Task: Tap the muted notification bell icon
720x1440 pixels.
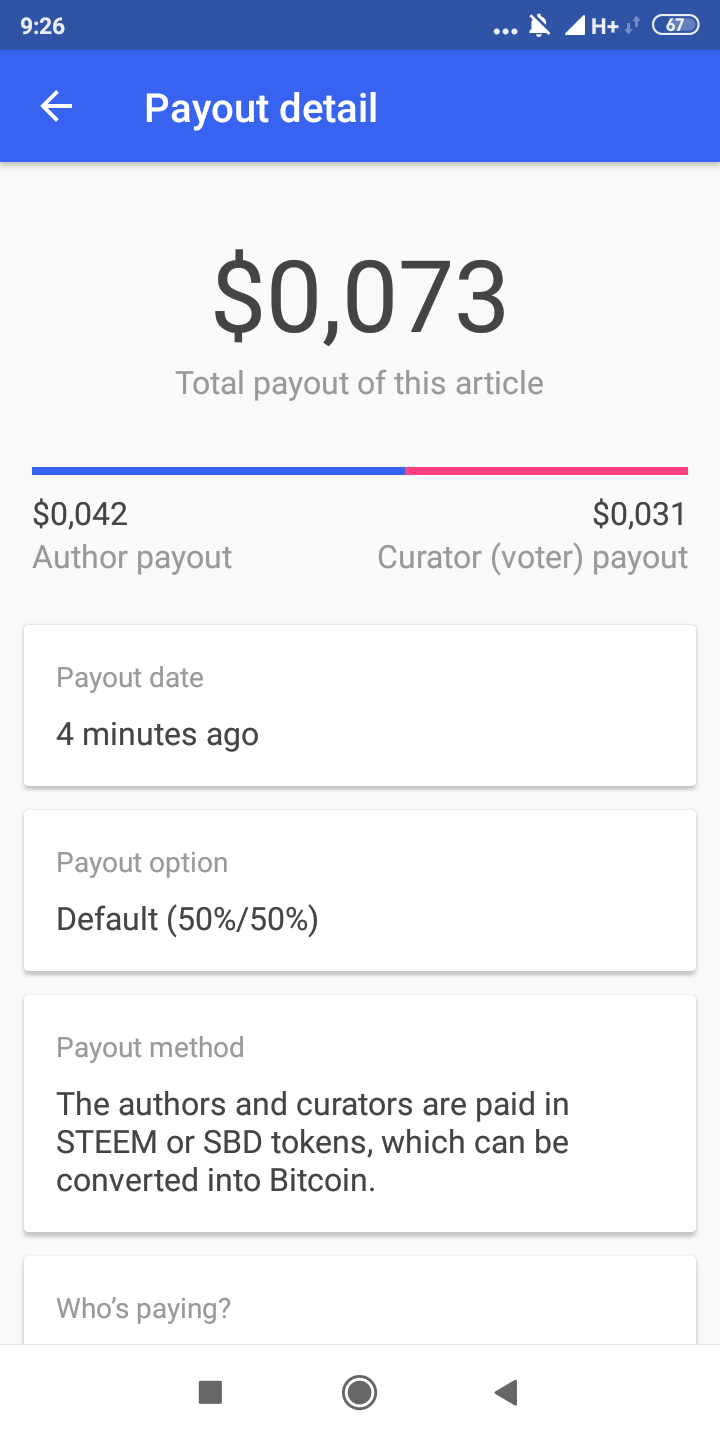Action: click(539, 26)
